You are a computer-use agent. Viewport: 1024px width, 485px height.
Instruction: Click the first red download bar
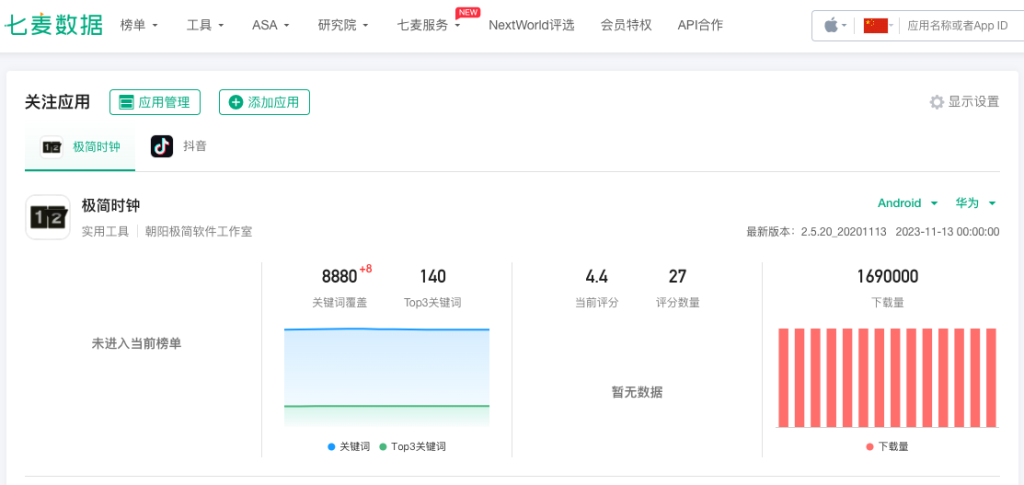click(783, 378)
